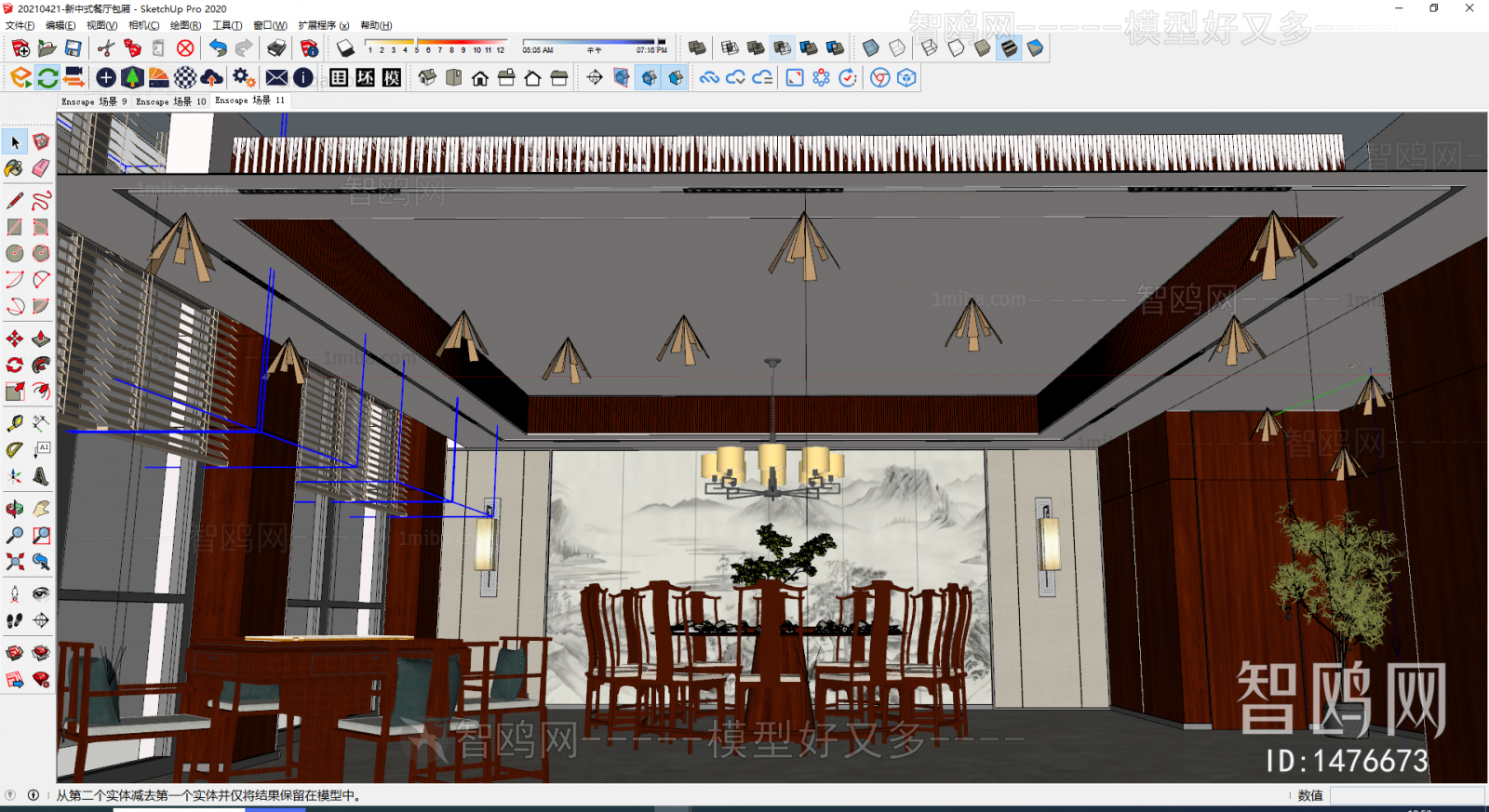Click the Zoom Extents tool
The width and height of the screenshot is (1489, 812).
tap(15, 561)
